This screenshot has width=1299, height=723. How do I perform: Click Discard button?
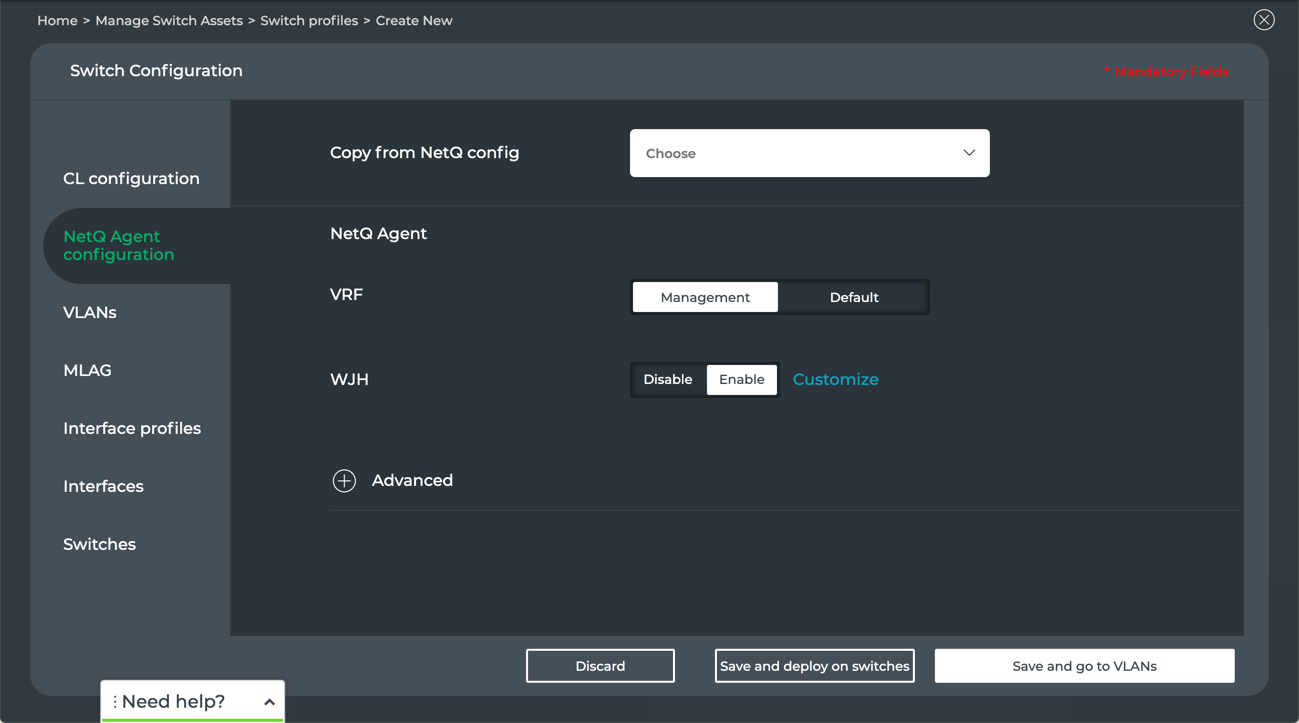tap(600, 666)
